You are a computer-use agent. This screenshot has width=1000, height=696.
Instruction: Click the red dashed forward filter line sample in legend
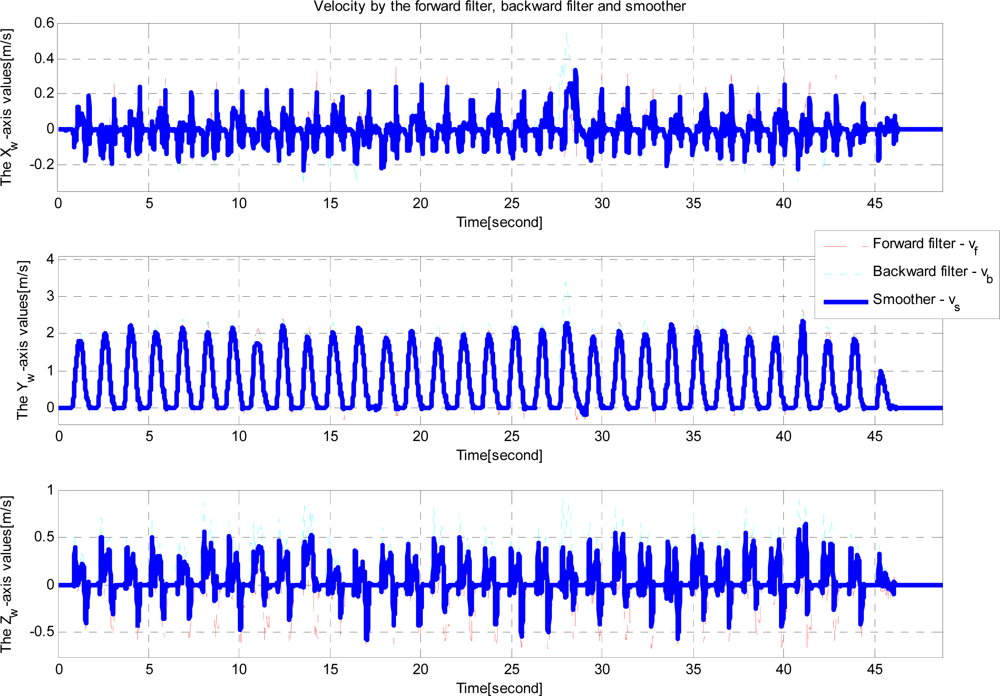pos(846,245)
